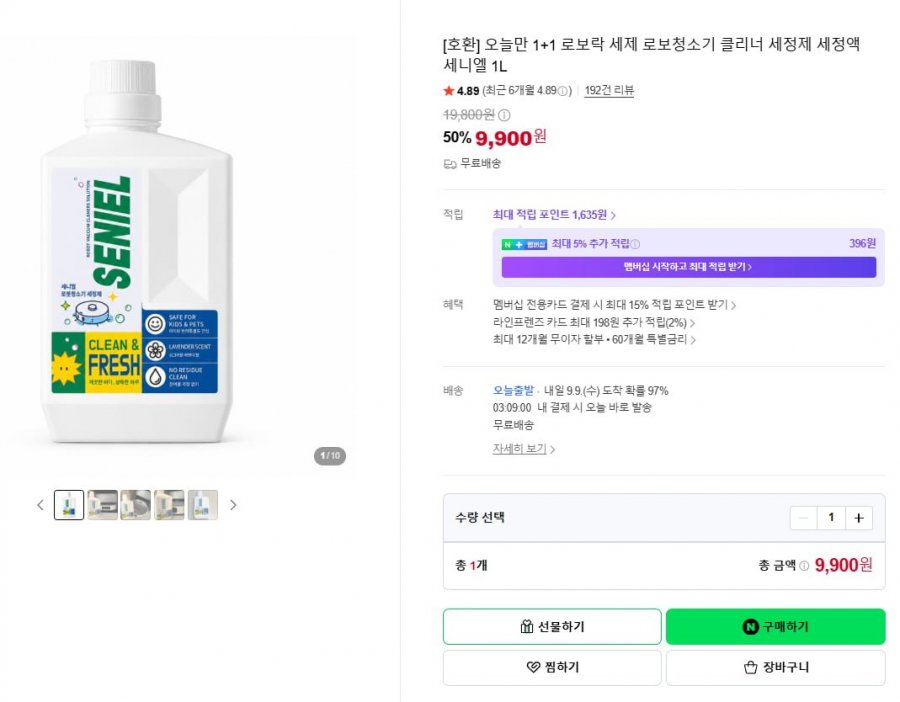Open the 192건 리뷰 link
The height and width of the screenshot is (702, 900).
coord(609,90)
